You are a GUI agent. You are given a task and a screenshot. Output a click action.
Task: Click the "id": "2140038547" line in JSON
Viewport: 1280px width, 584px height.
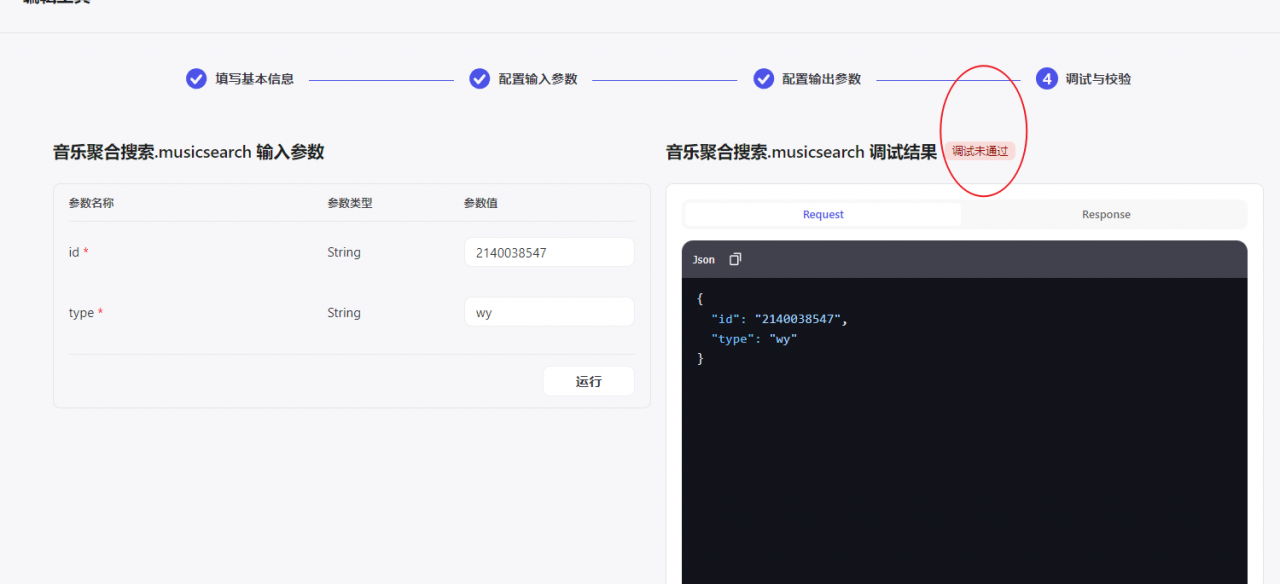[780, 319]
